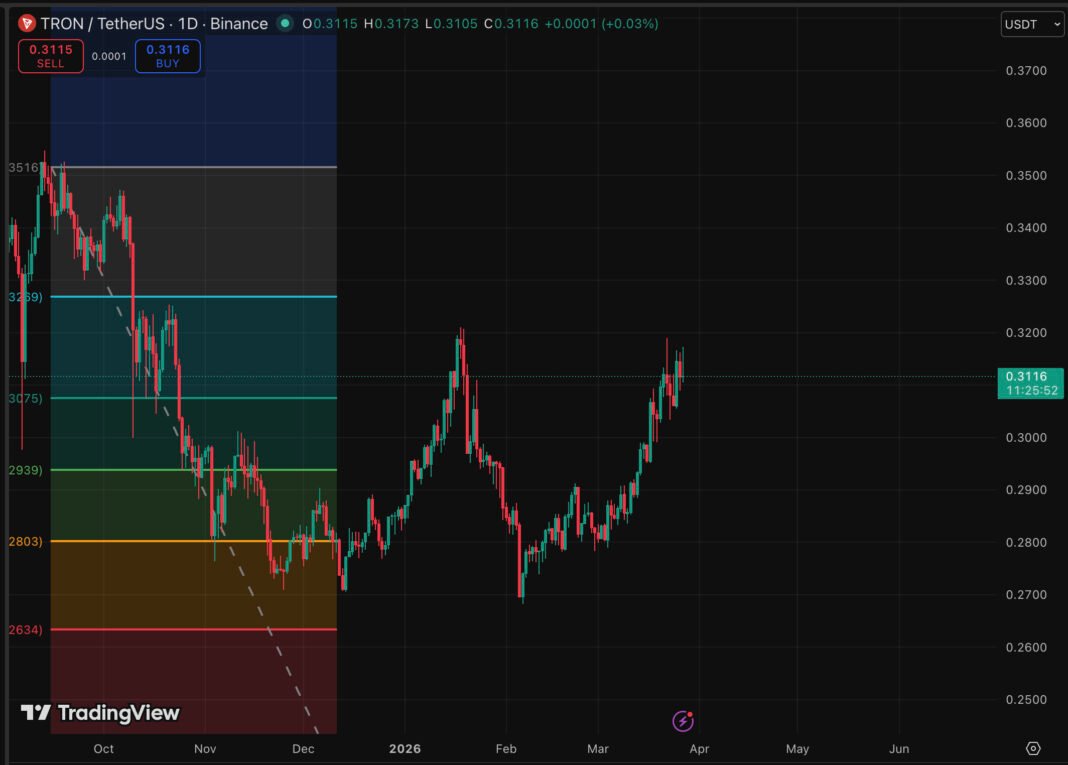This screenshot has height=765, width=1068.
Task: Select the gray 0.3516 Fibonacci line
Action: coord(200,167)
